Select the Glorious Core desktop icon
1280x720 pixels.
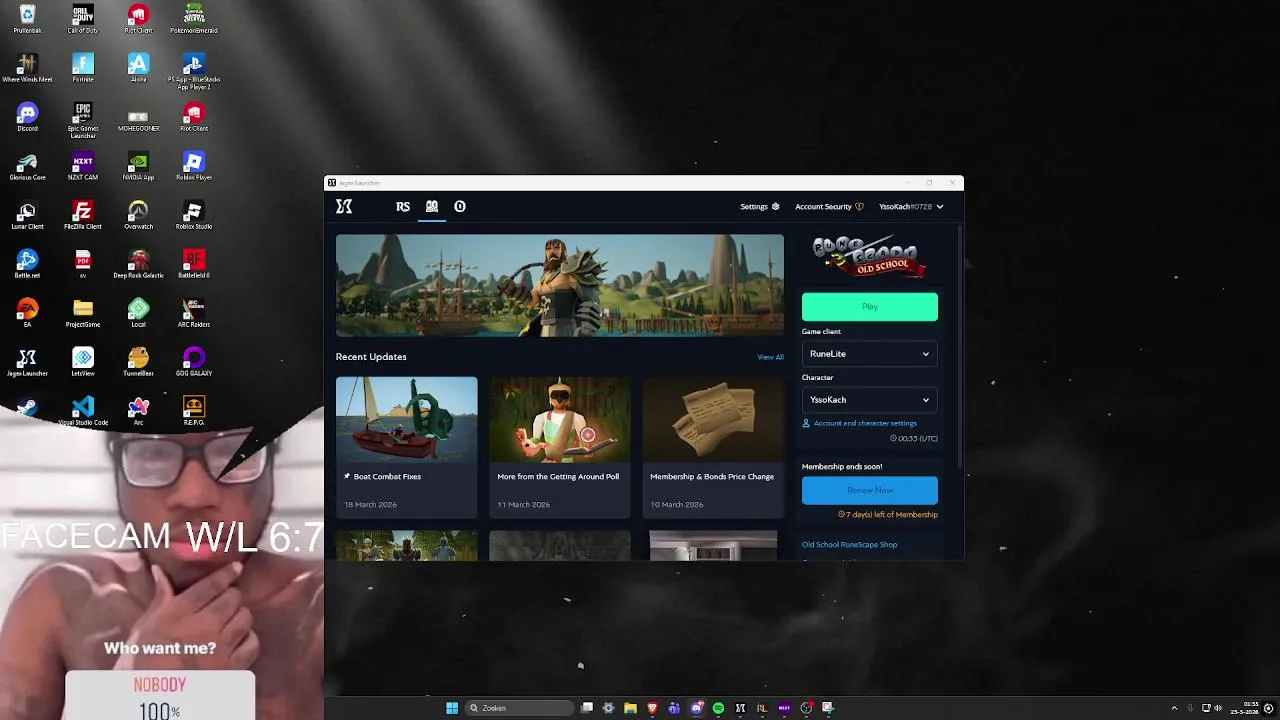pos(27,166)
